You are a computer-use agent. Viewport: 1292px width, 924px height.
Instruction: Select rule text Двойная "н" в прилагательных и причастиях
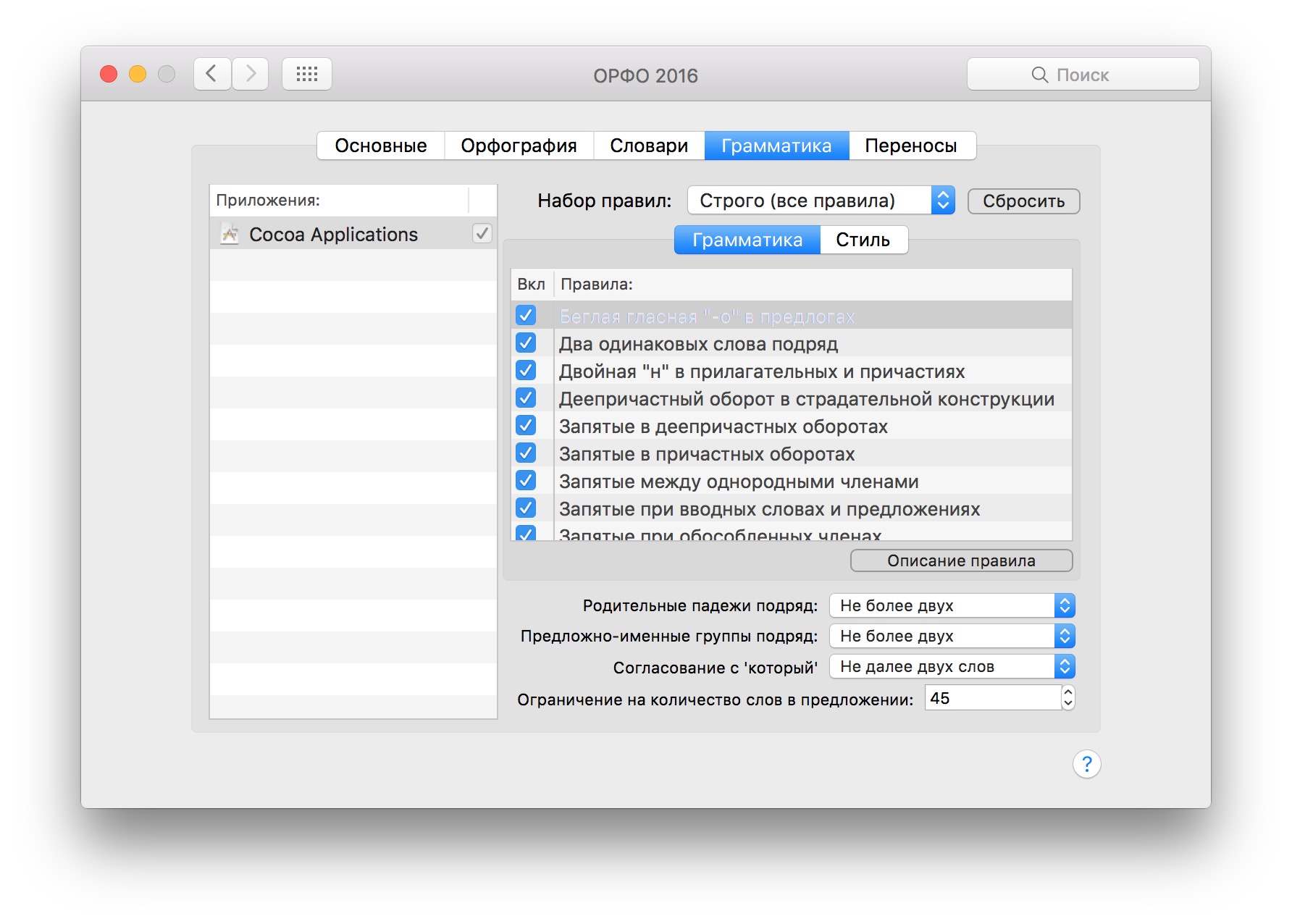[x=762, y=371]
